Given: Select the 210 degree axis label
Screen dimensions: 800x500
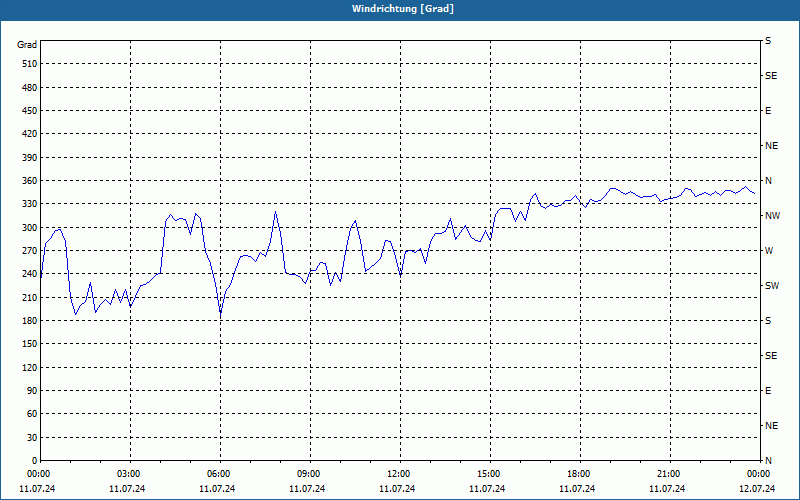Looking at the screenshot, I should [30, 297].
